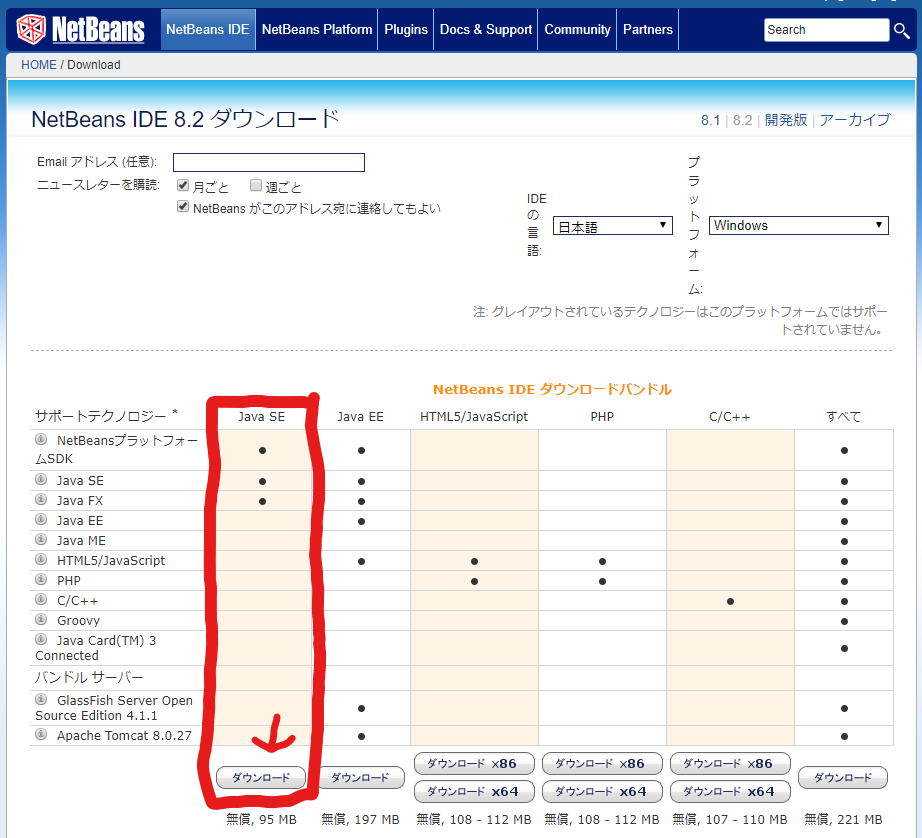Download PHP bundle x64 version
Image resolution: width=922 pixels, height=838 pixels.
pyautogui.click(x=601, y=791)
